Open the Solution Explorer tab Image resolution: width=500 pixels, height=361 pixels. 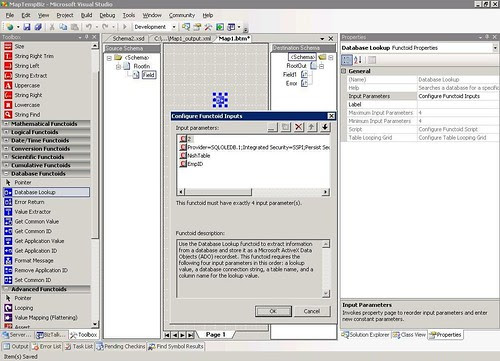(x=365, y=335)
